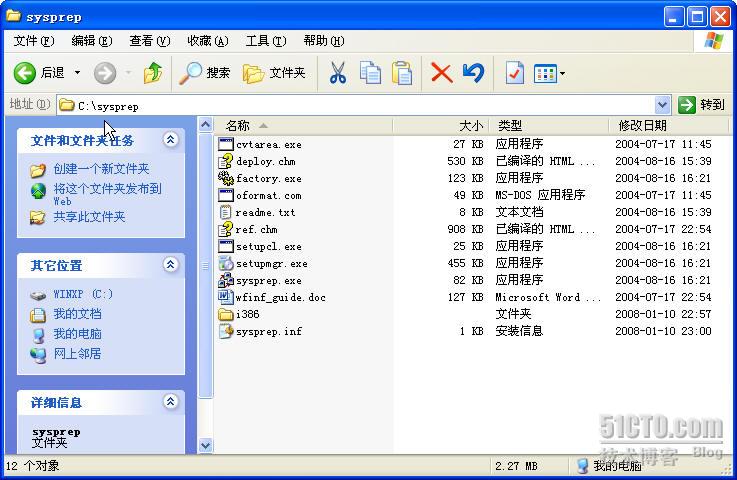
Task: Expand the address bar dropdown arrow
Action: 662,105
